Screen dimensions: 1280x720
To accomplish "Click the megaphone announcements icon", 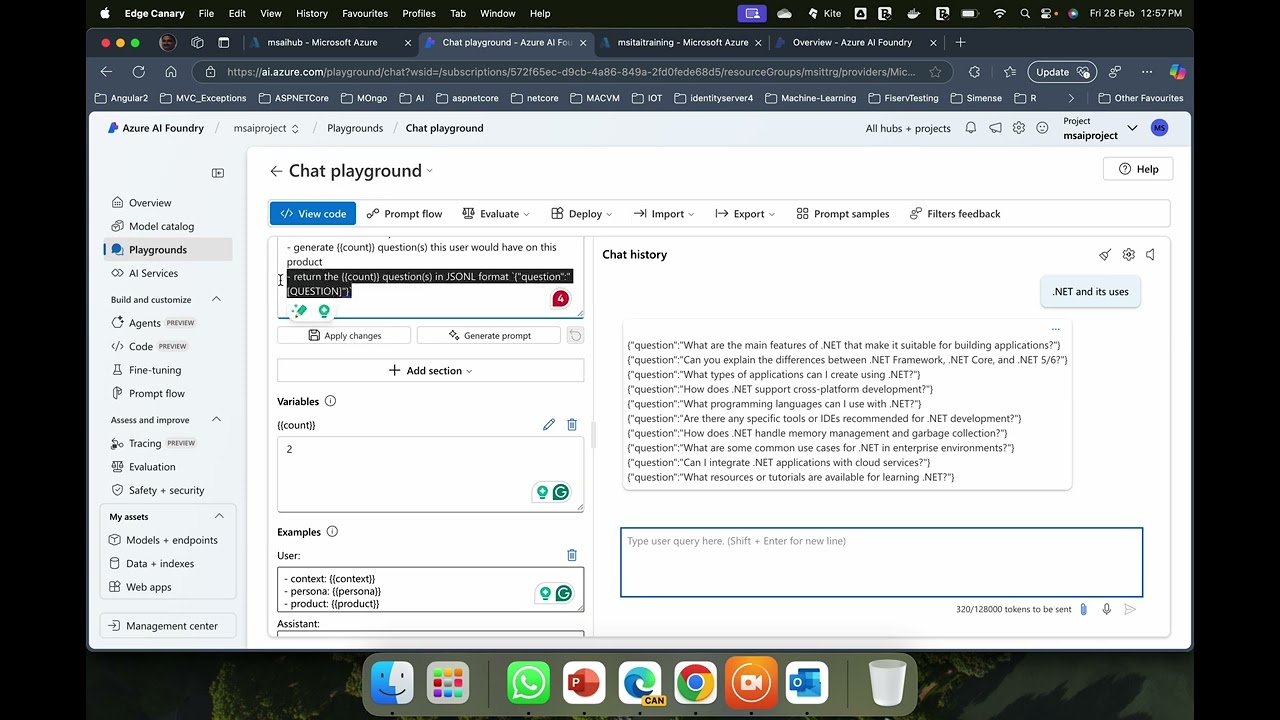I will coord(995,128).
